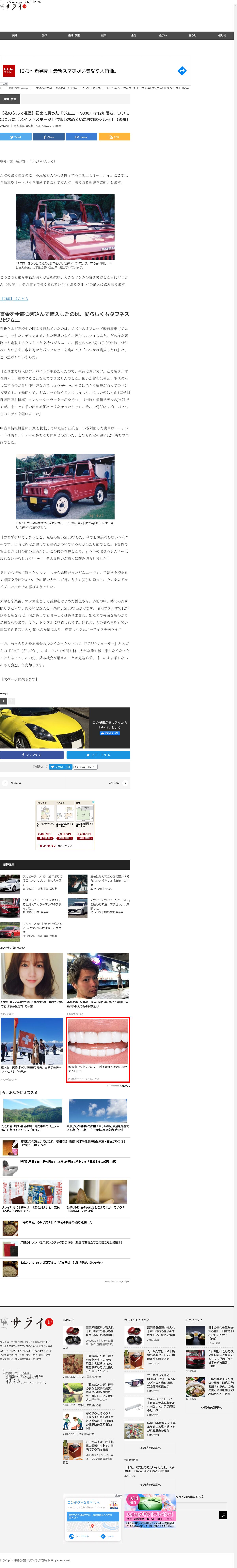
Task: Share article via top Tweet button
Action: (x=16, y=137)
